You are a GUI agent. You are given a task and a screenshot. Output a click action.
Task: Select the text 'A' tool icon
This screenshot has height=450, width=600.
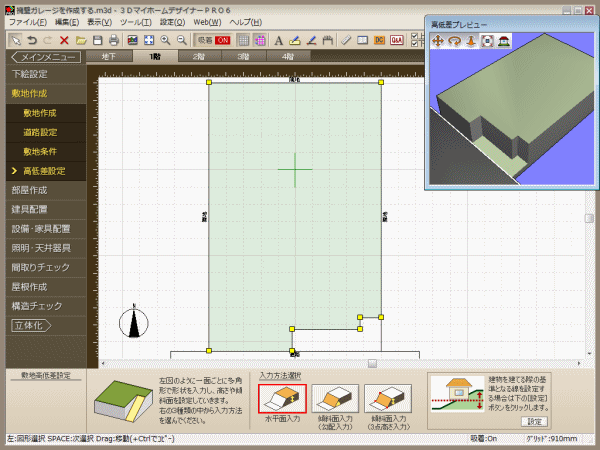click(278, 40)
